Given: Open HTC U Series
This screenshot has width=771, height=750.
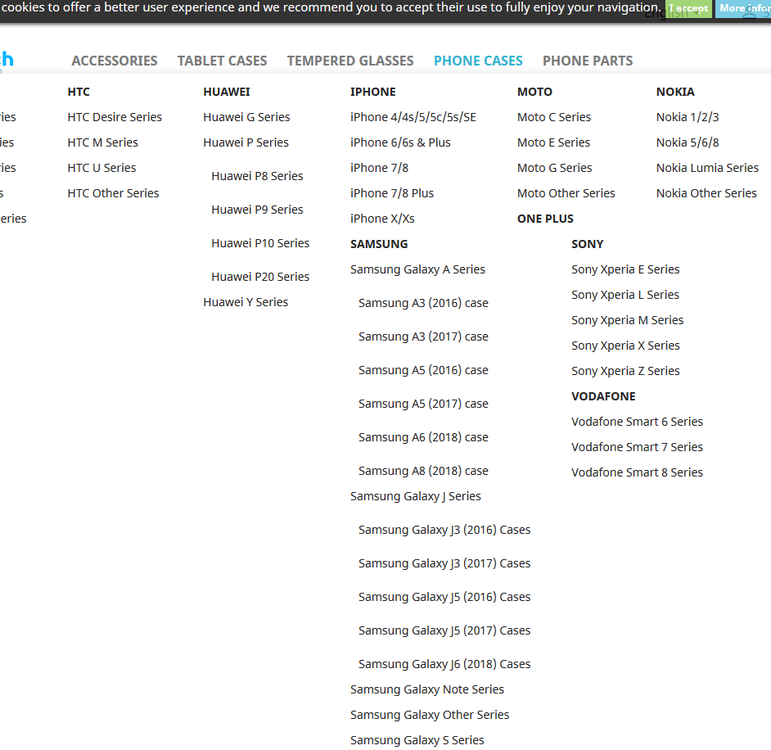Looking at the screenshot, I should (102, 168).
